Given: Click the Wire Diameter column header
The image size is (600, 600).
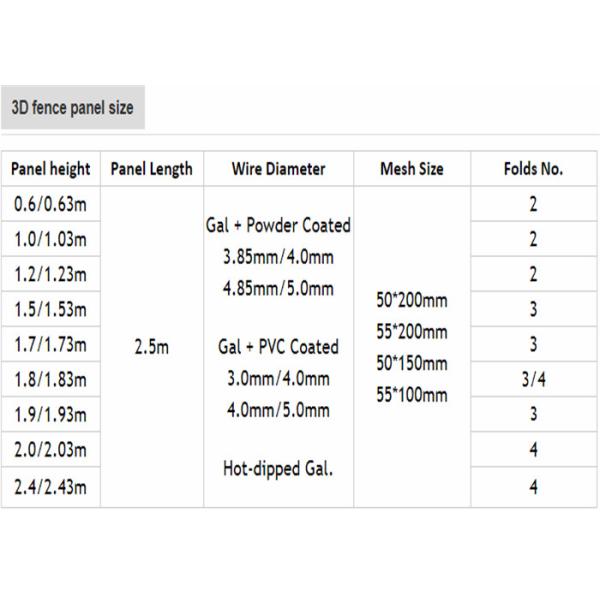Looking at the screenshot, I should (x=277, y=169).
